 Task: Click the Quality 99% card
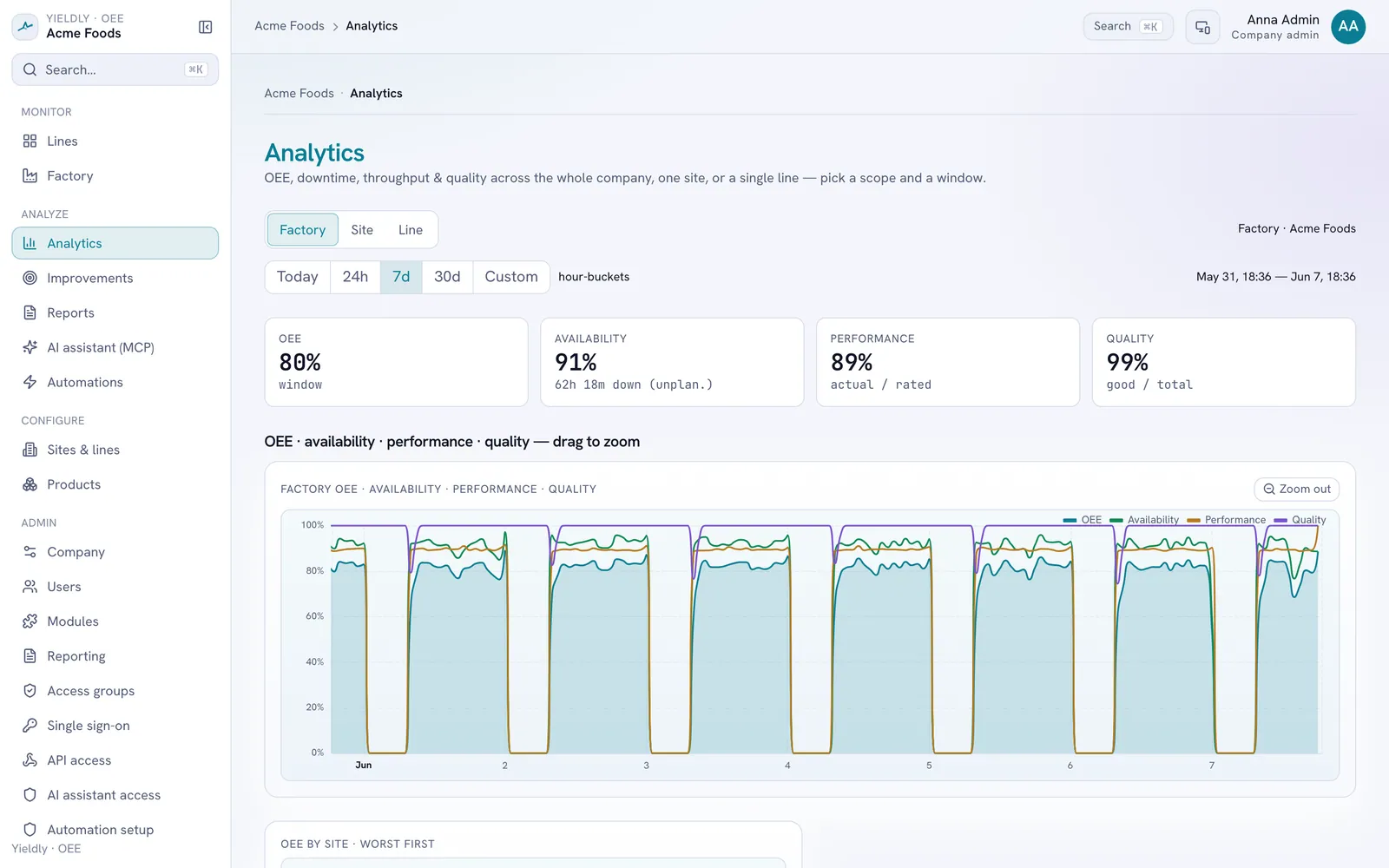coord(1224,362)
